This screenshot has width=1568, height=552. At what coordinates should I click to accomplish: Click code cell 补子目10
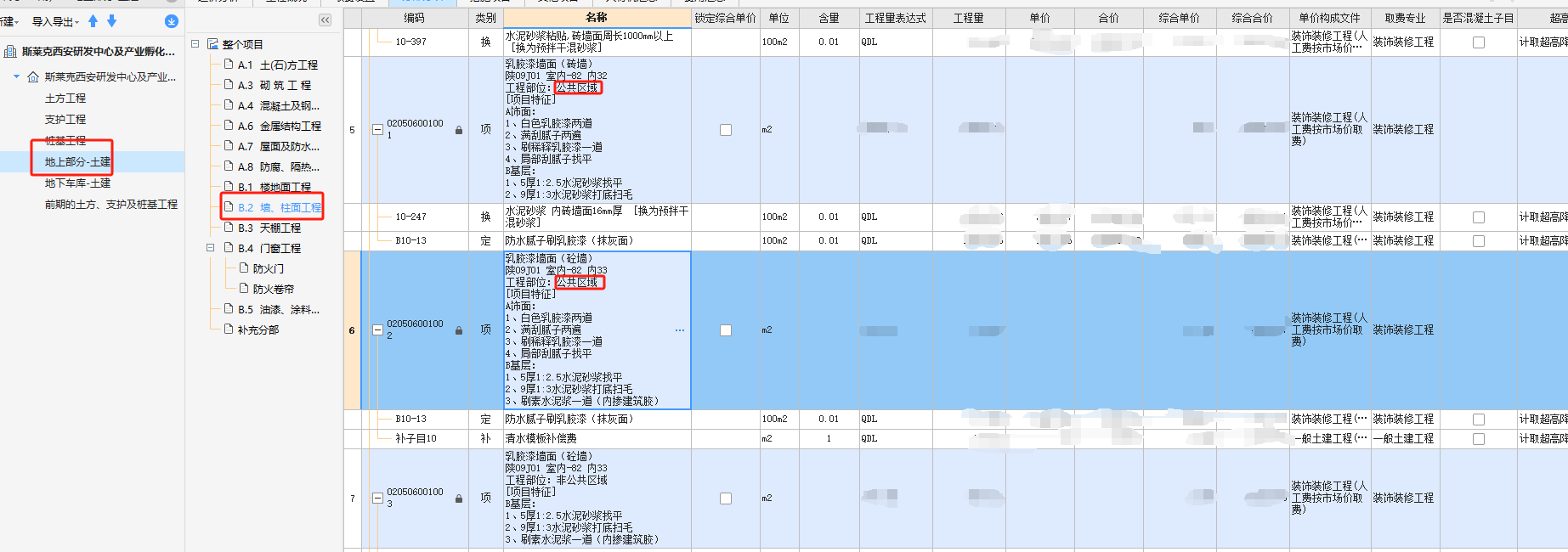[414, 439]
